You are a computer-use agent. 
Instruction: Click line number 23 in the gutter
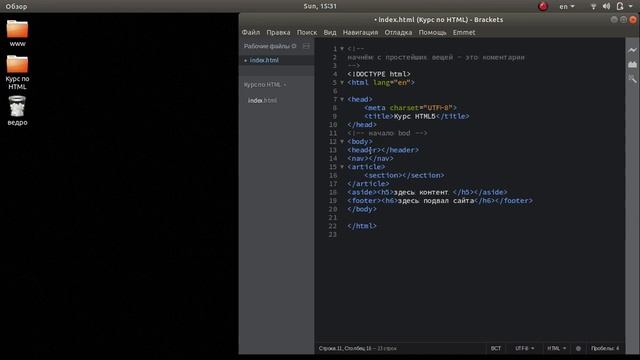333,235
